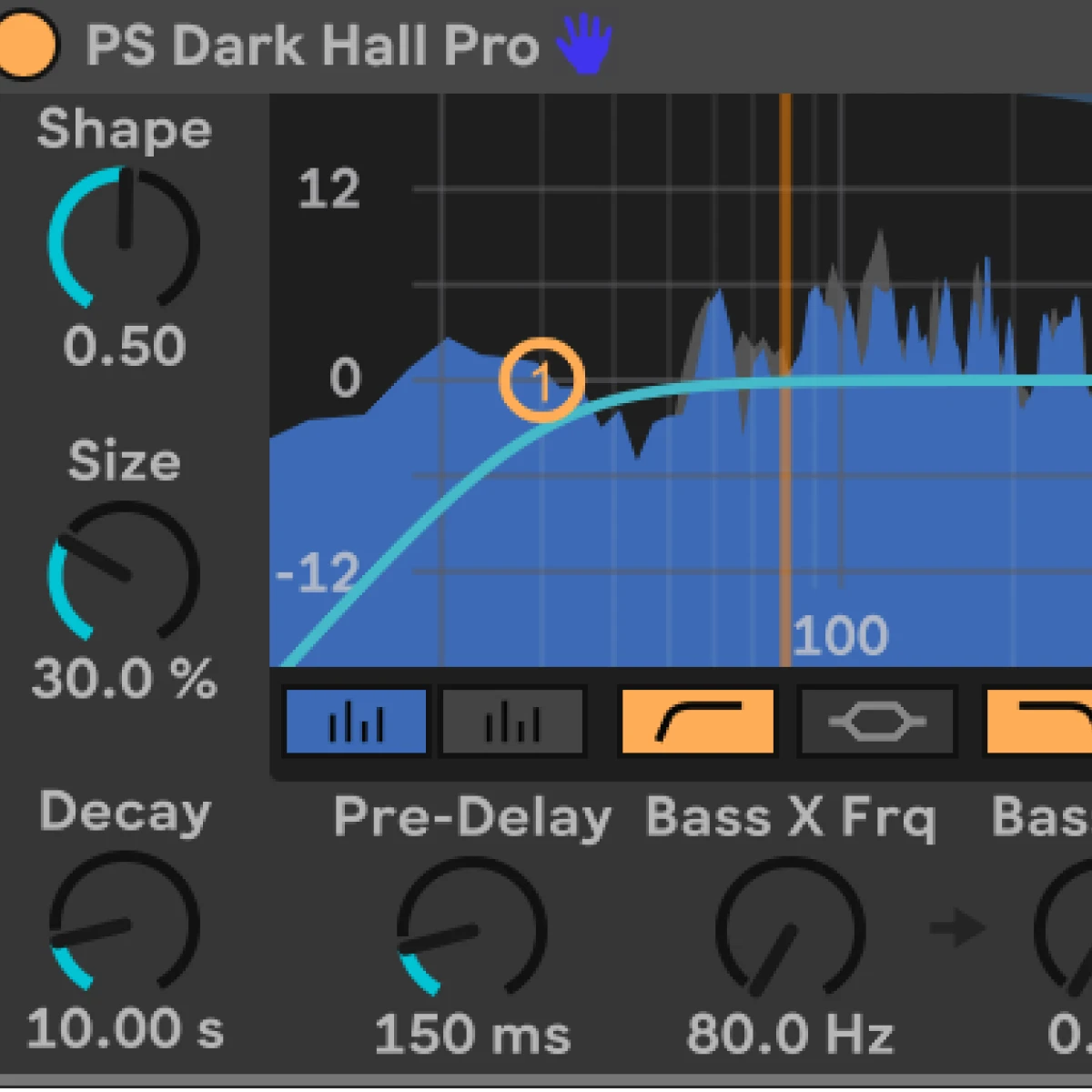Click the Pre-Delay value showing 150 ms
This screenshot has width=1092, height=1092.
pyautogui.click(x=472, y=1035)
